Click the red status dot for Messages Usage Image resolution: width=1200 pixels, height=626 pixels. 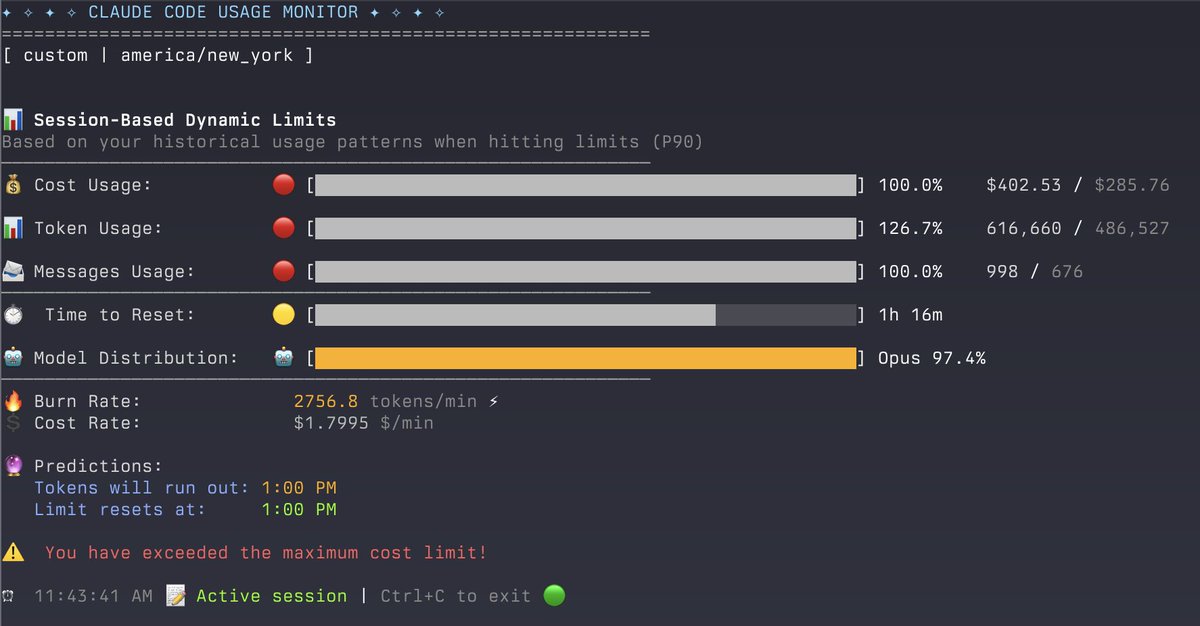(284, 271)
